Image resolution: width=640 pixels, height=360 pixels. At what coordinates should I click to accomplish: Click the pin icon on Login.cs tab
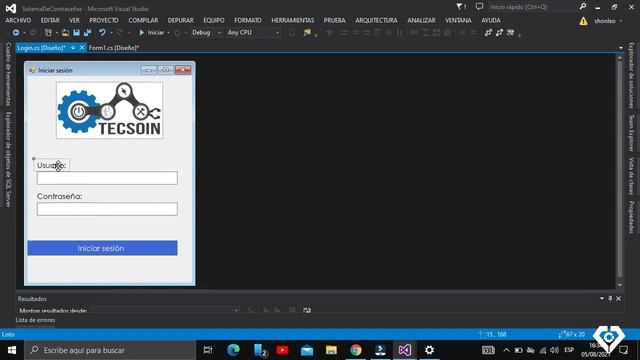pos(73,48)
